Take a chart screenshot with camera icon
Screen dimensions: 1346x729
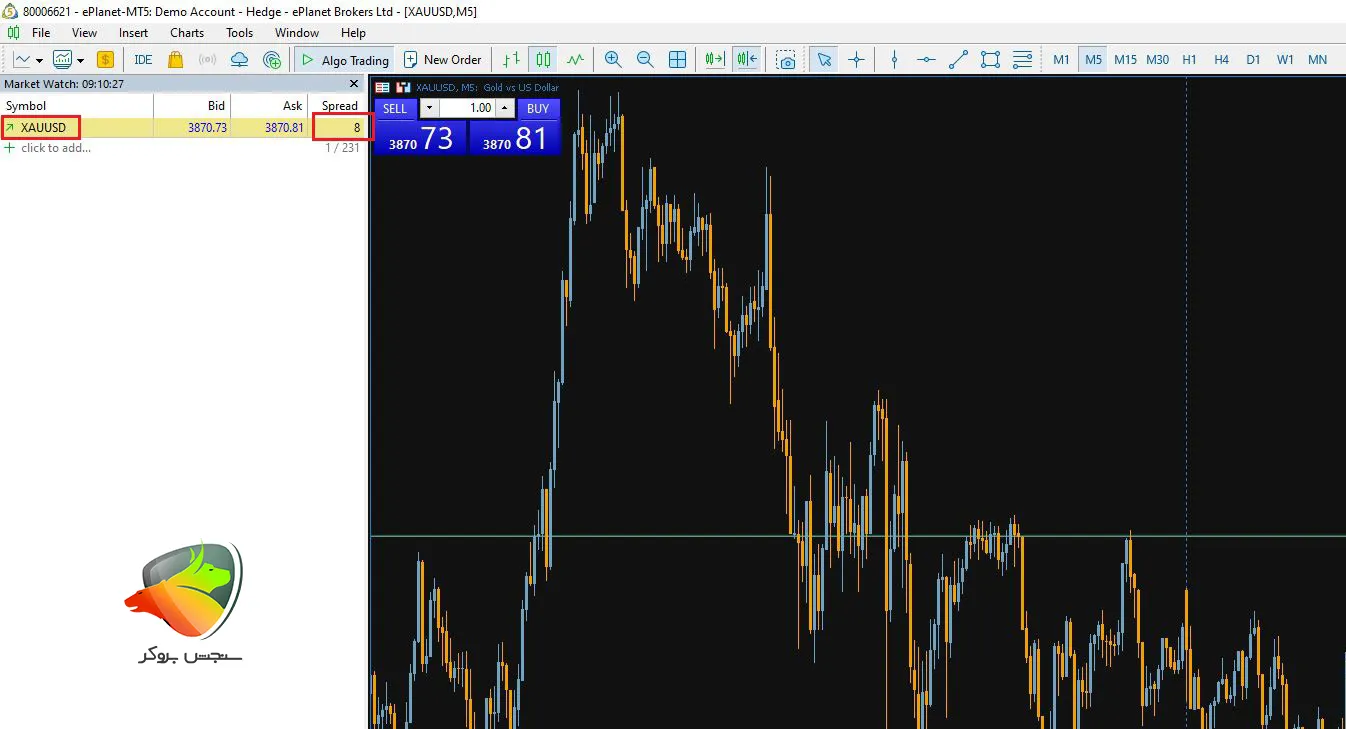click(787, 60)
